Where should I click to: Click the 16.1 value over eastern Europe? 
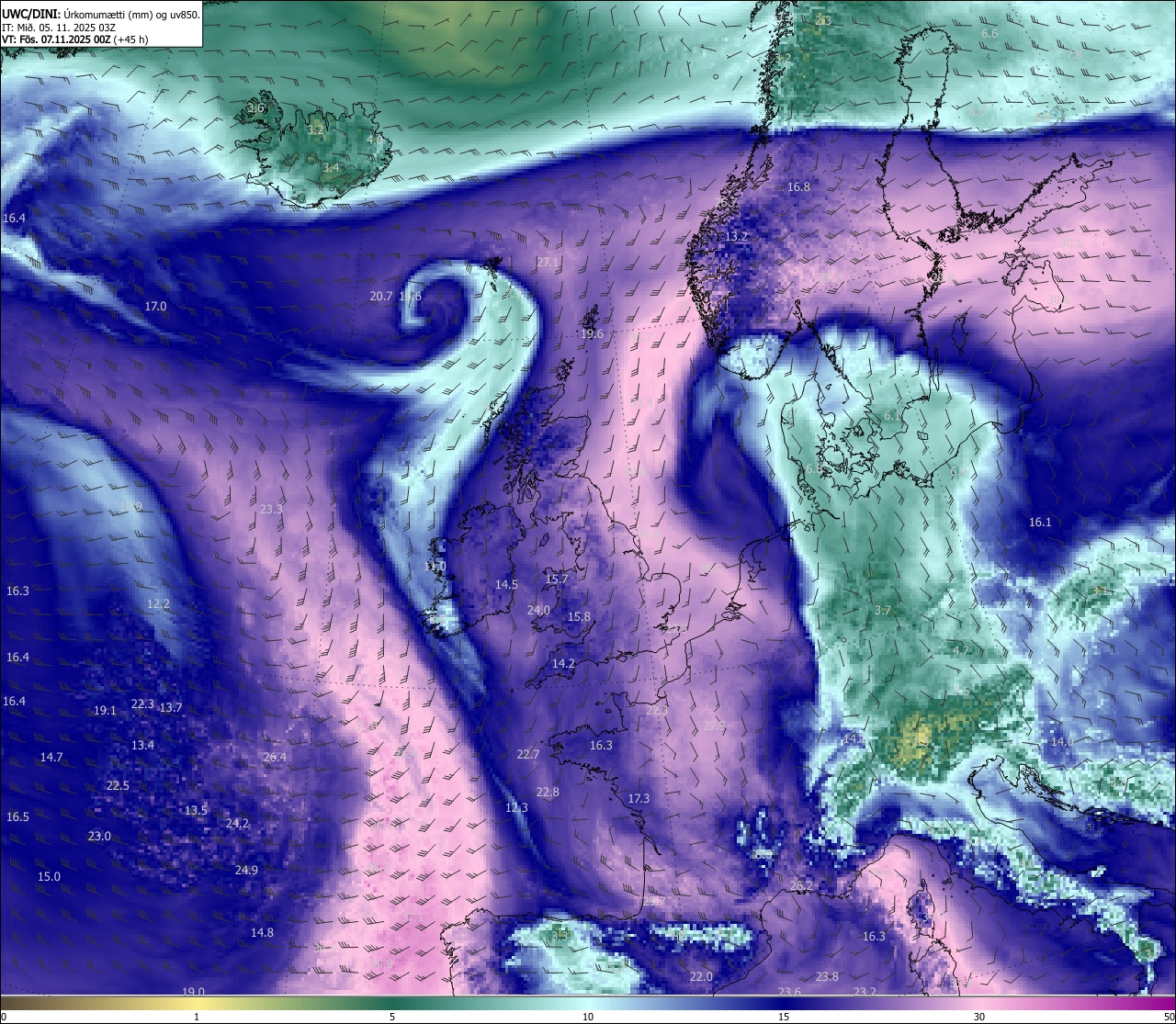coord(1039,523)
